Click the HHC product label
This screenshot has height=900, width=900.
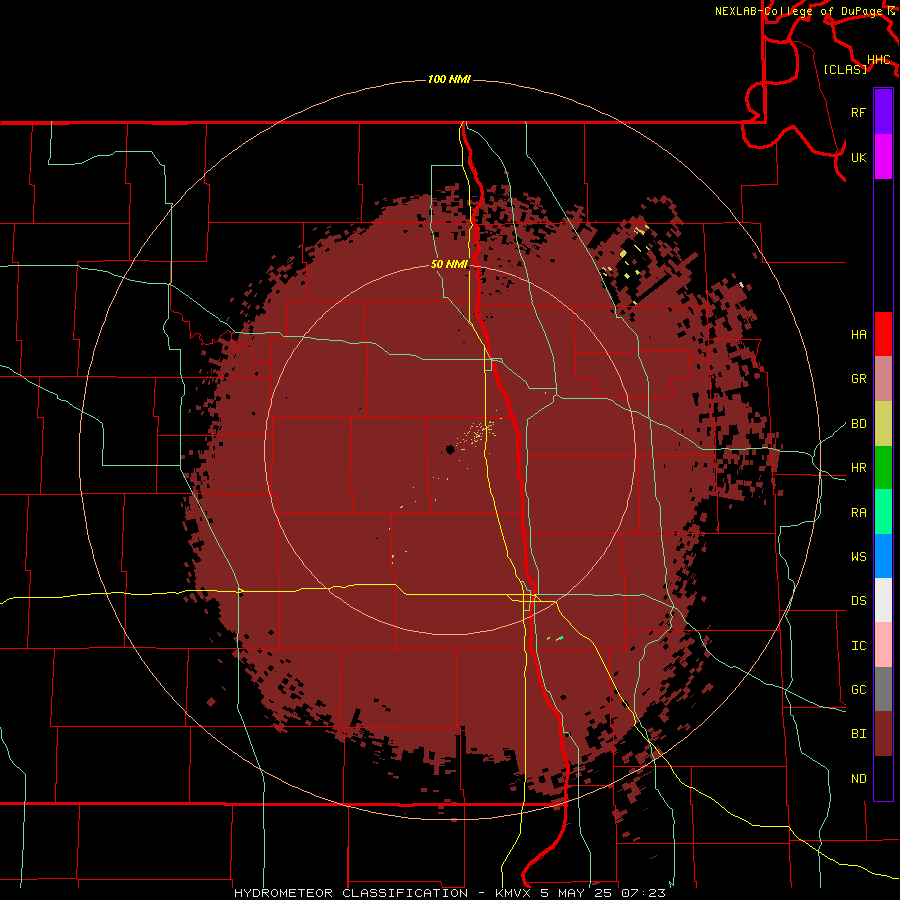coord(879,60)
